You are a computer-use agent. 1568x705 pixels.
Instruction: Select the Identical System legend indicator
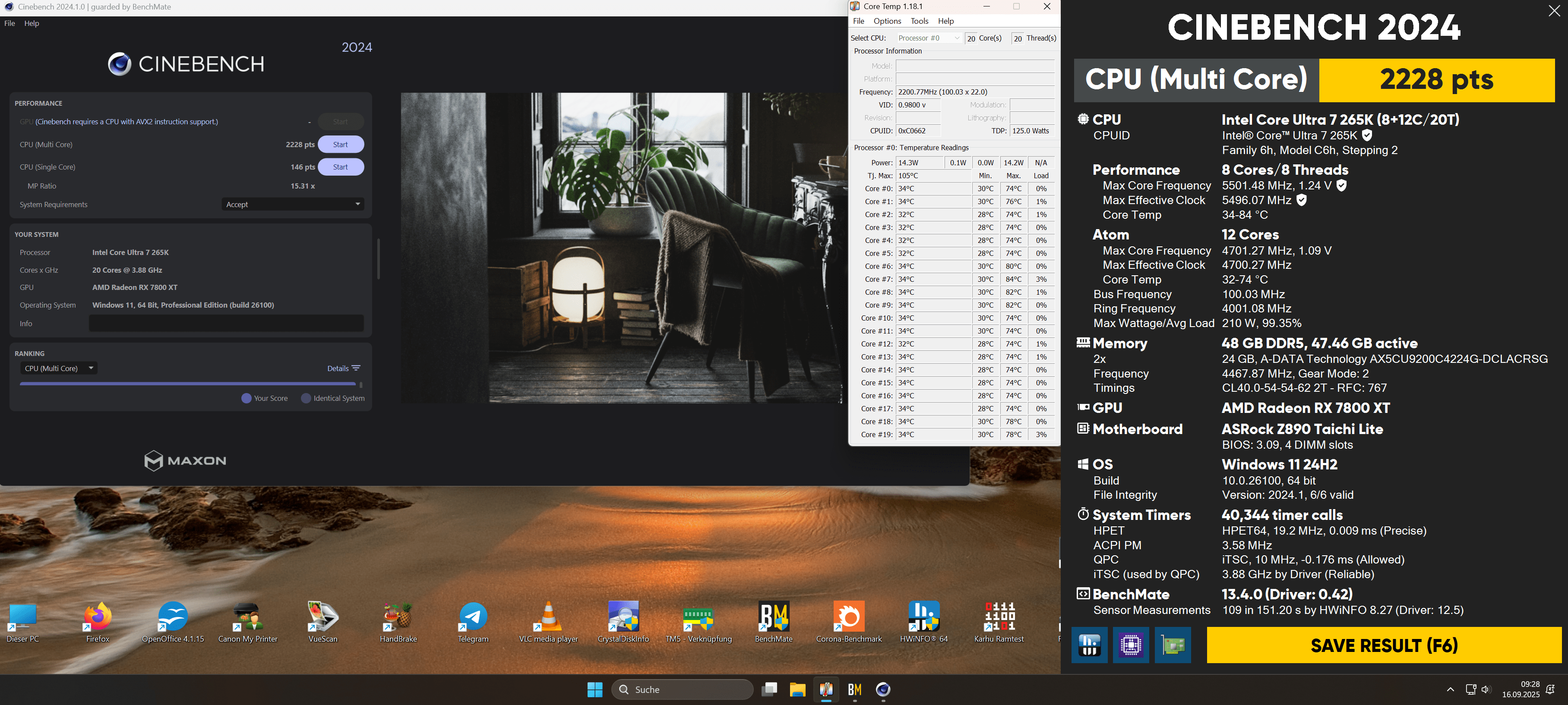(x=306, y=398)
